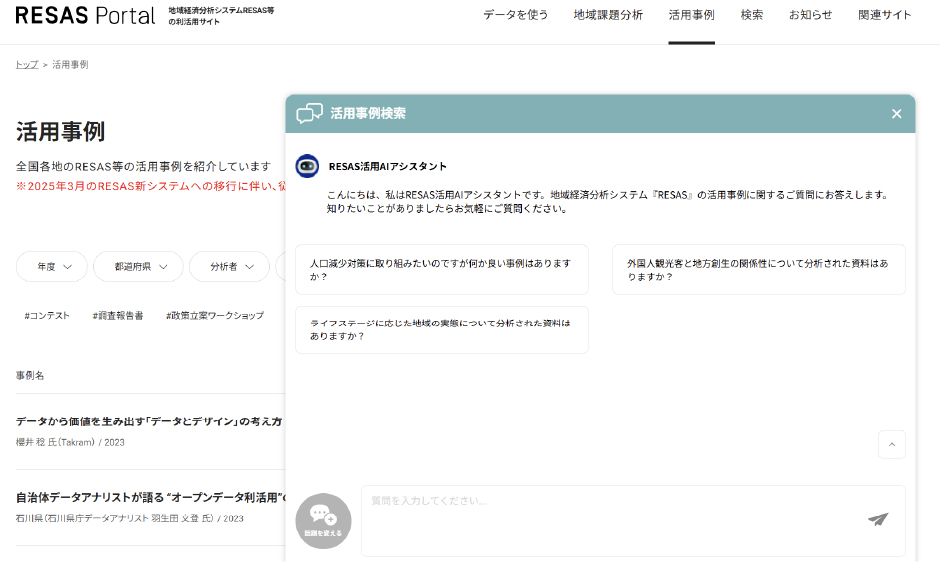Open the 検索 navigation item

751,15
